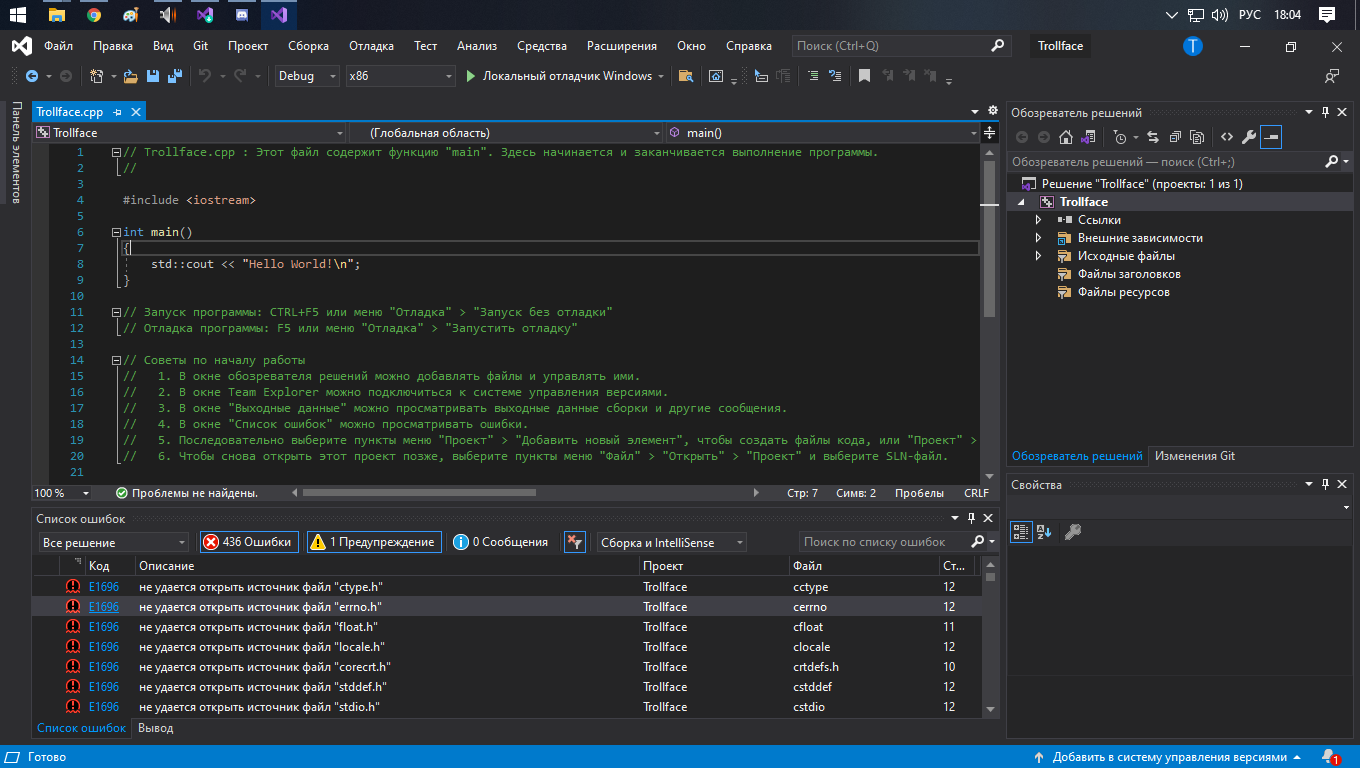
Task: Click the Navigate Backward arrow in toolbar
Action: (31, 76)
